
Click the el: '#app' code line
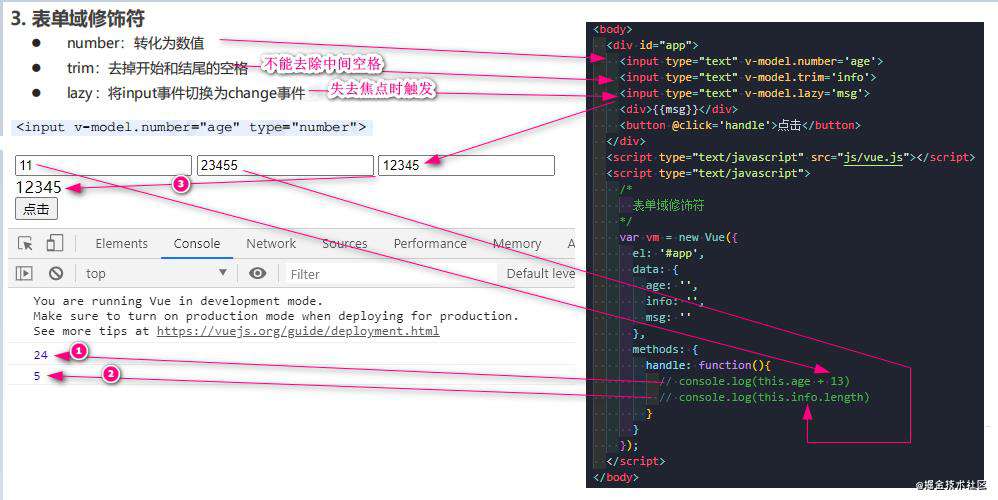pyautogui.click(x=668, y=253)
